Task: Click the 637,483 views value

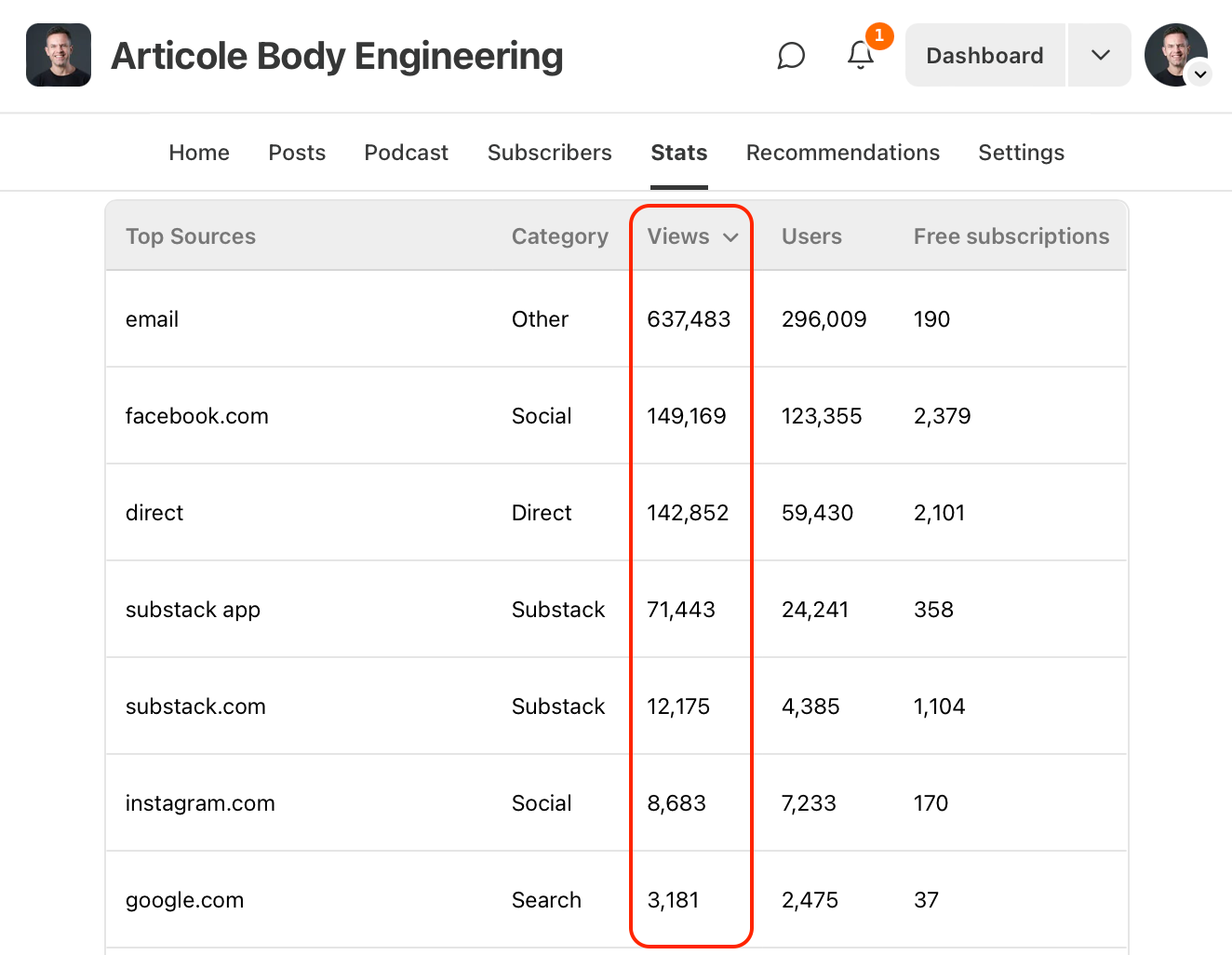Action: pyautogui.click(x=689, y=319)
